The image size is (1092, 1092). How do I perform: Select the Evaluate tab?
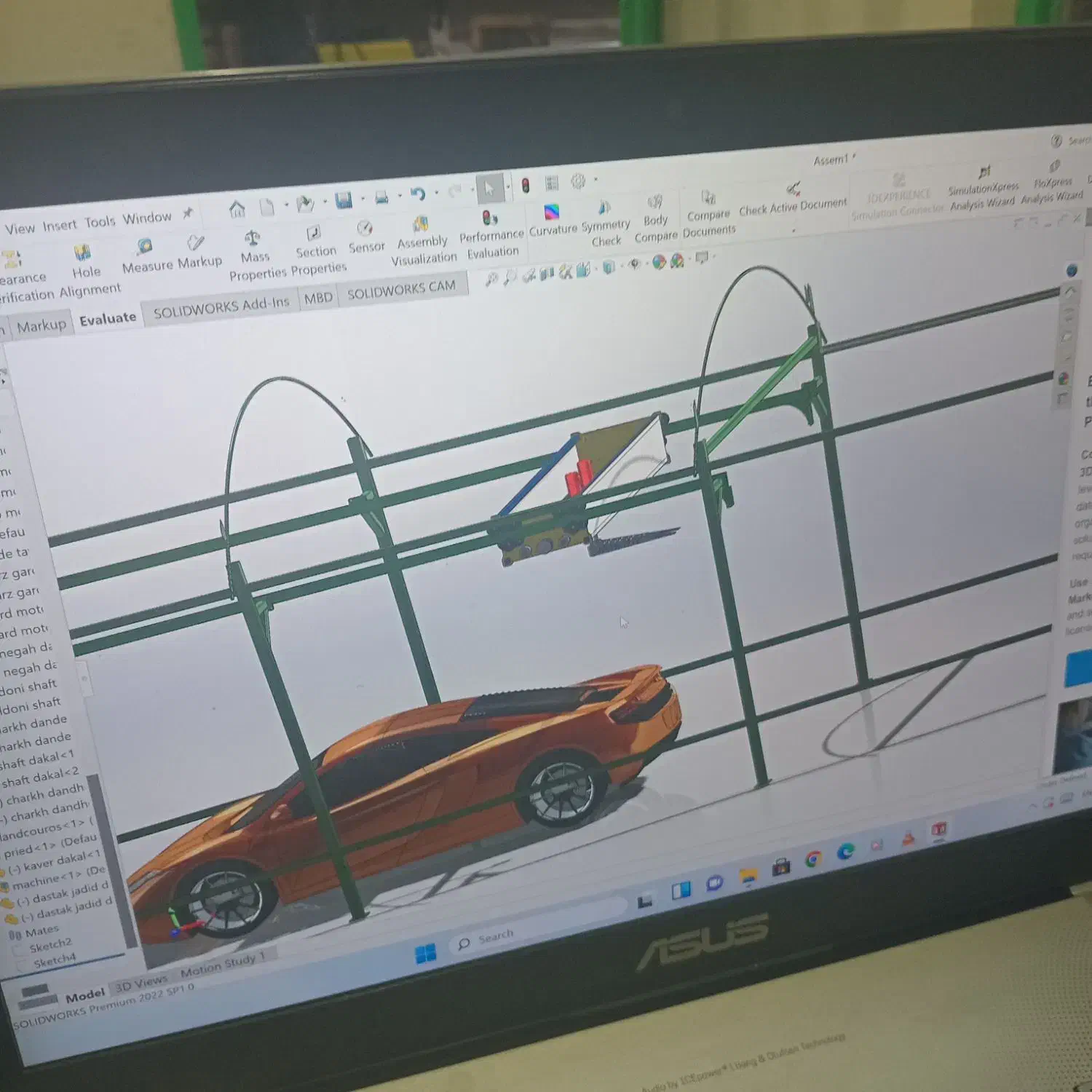[x=108, y=318]
